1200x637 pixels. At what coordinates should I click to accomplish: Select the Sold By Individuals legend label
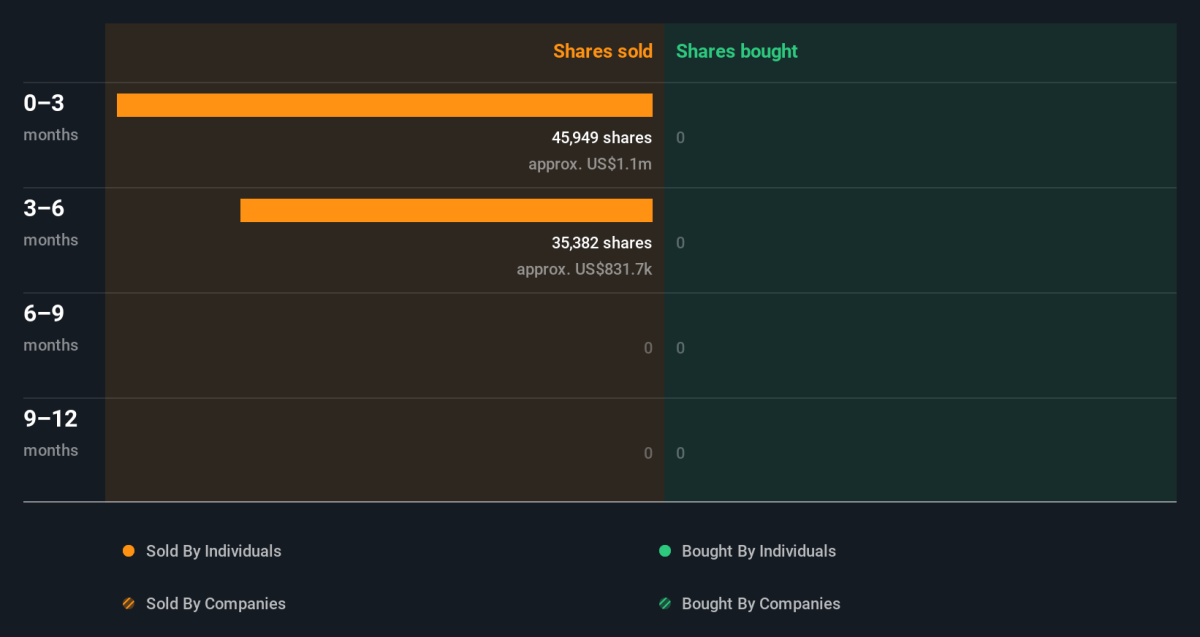click(214, 551)
